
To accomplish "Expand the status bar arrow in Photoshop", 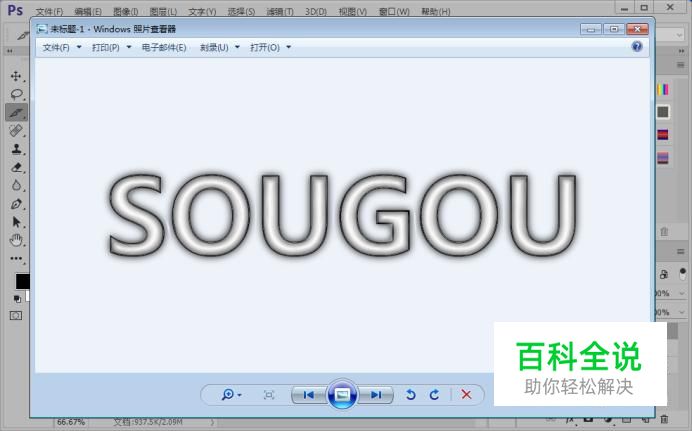I will [x=213, y=422].
